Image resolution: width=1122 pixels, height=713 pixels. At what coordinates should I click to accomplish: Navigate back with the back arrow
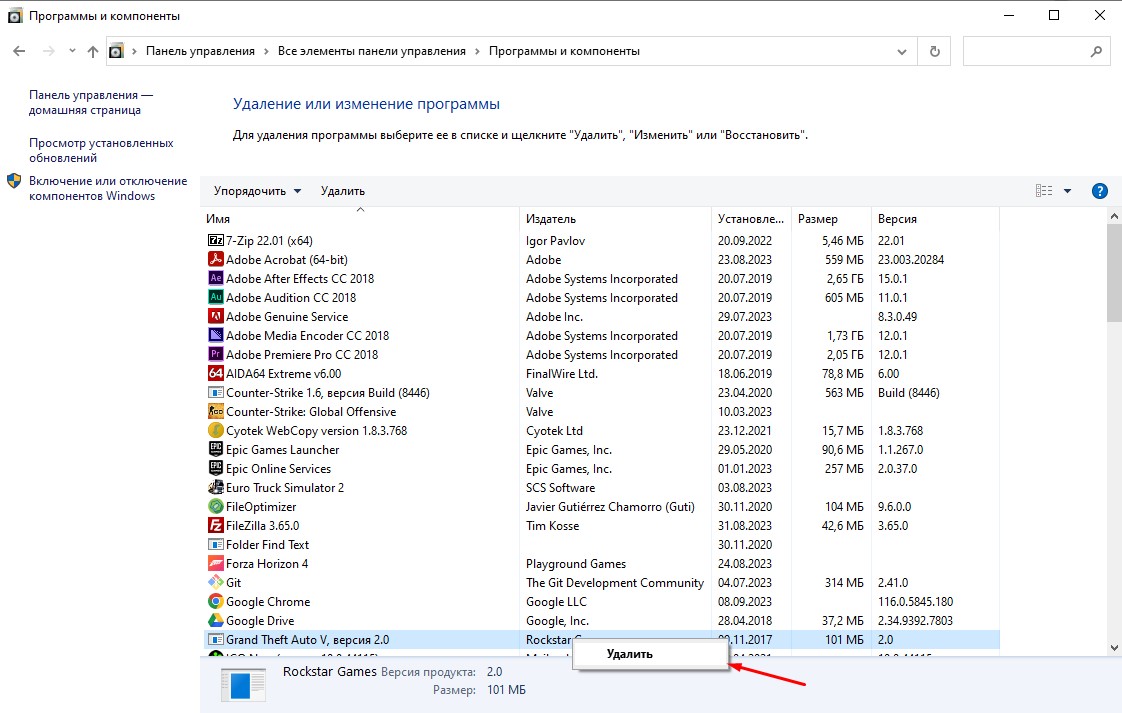(x=19, y=51)
